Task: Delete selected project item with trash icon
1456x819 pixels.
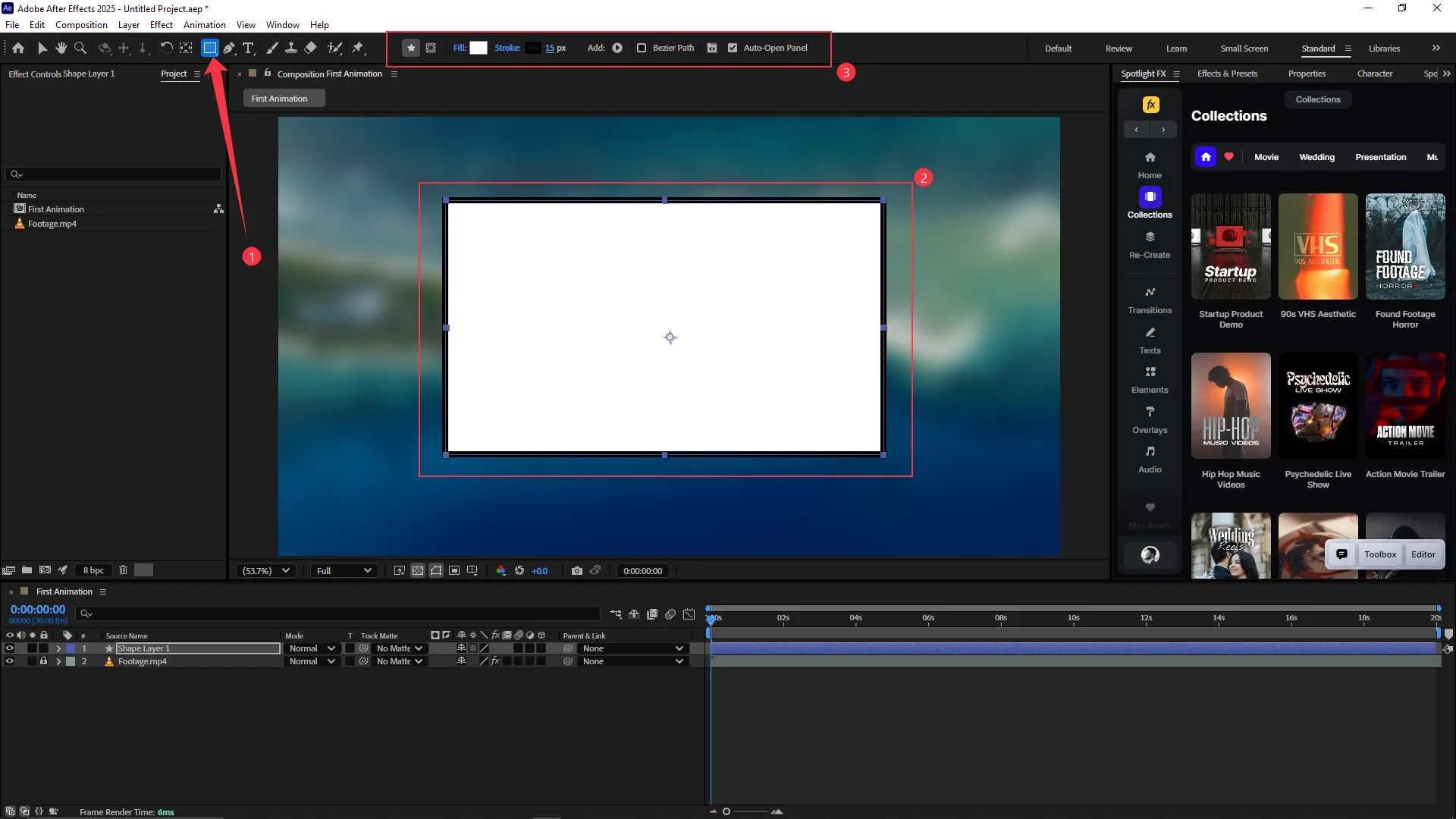Action: (x=123, y=570)
